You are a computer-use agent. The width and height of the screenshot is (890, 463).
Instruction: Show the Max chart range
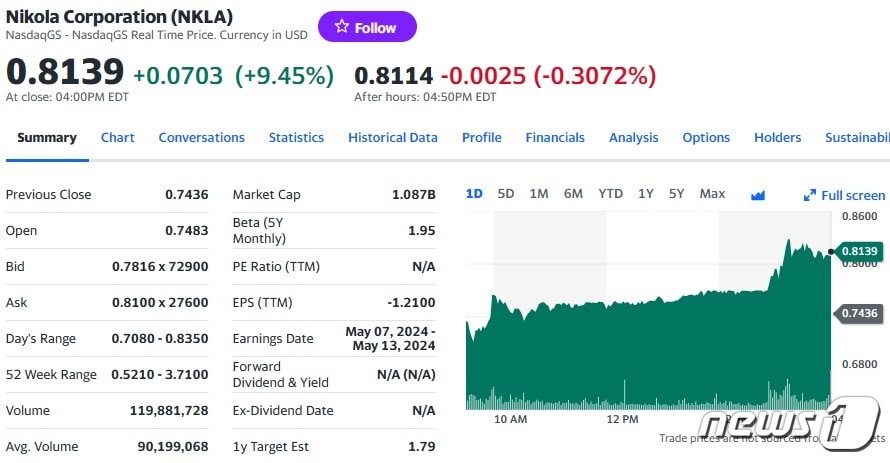[712, 194]
